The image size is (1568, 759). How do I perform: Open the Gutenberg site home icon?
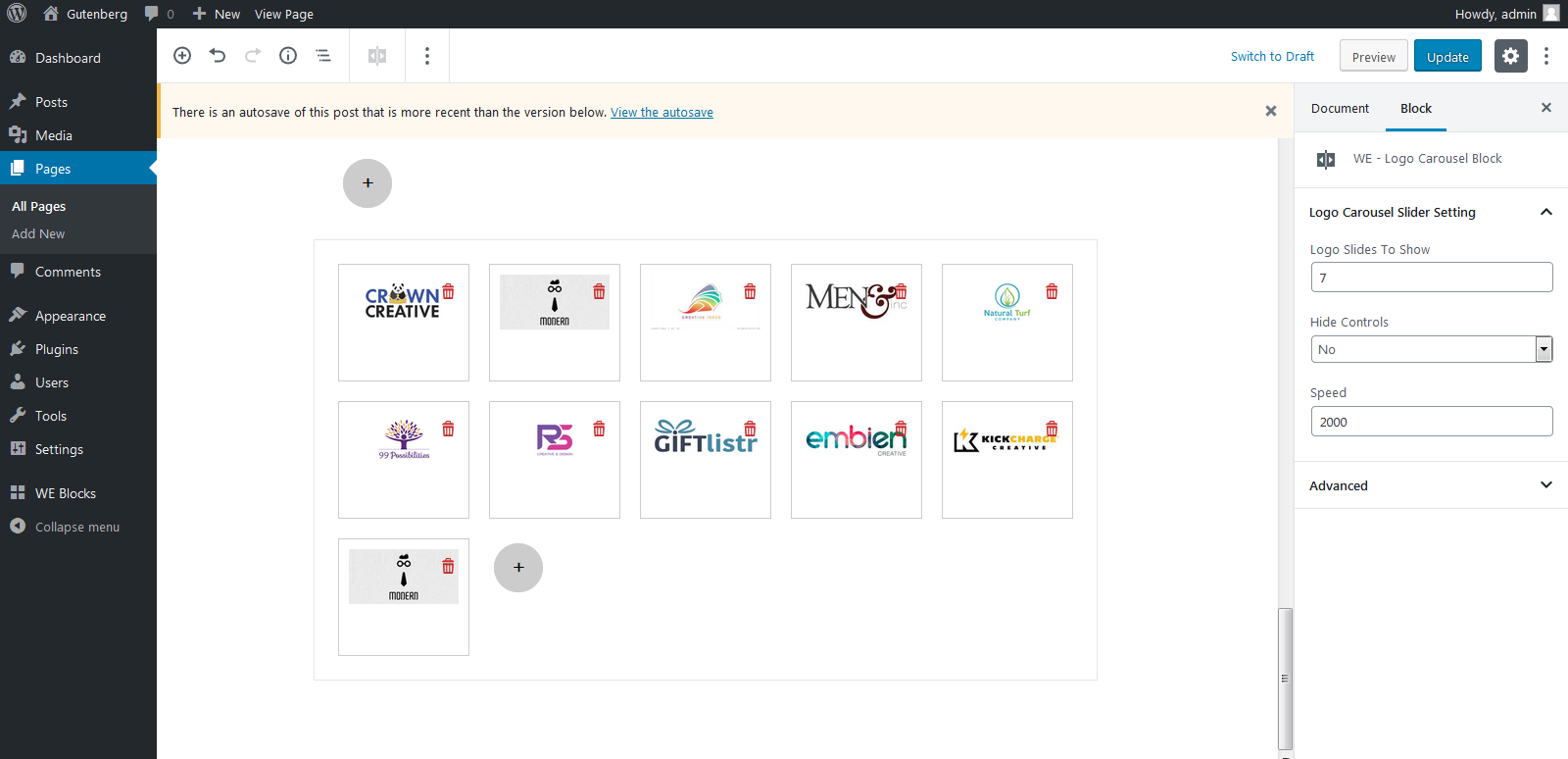51,14
